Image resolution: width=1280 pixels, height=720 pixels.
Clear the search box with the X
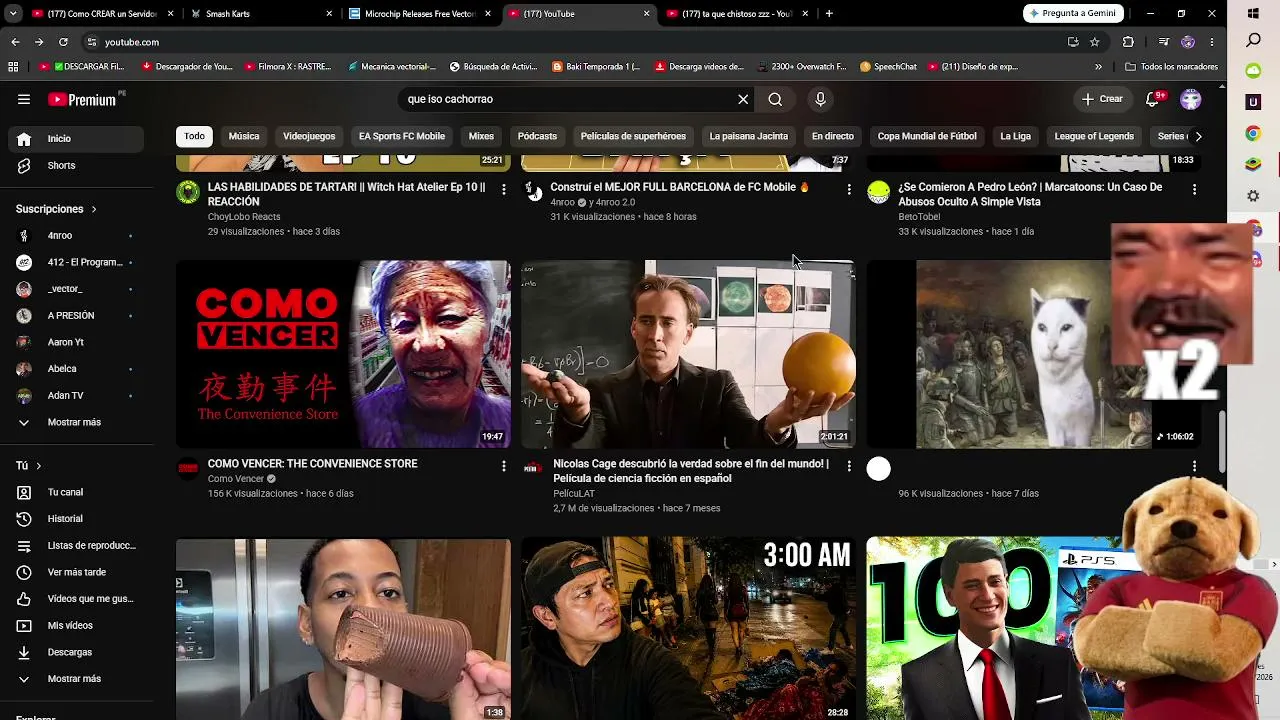pyautogui.click(x=743, y=99)
